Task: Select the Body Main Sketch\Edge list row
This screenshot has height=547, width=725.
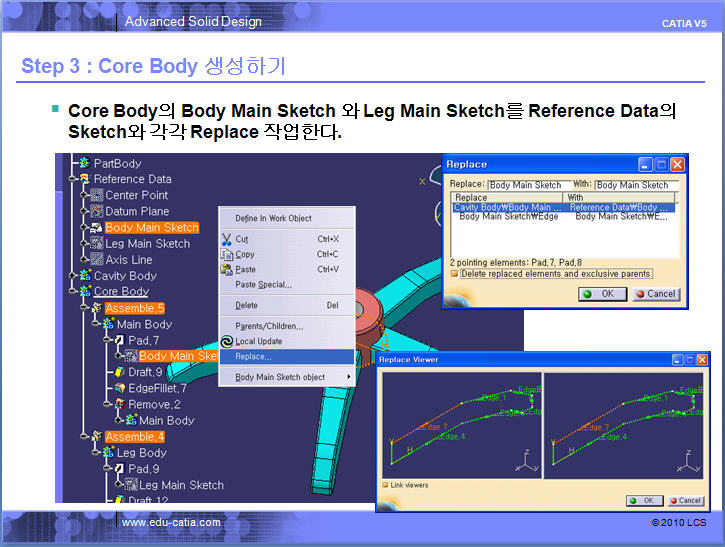Action: point(508,216)
